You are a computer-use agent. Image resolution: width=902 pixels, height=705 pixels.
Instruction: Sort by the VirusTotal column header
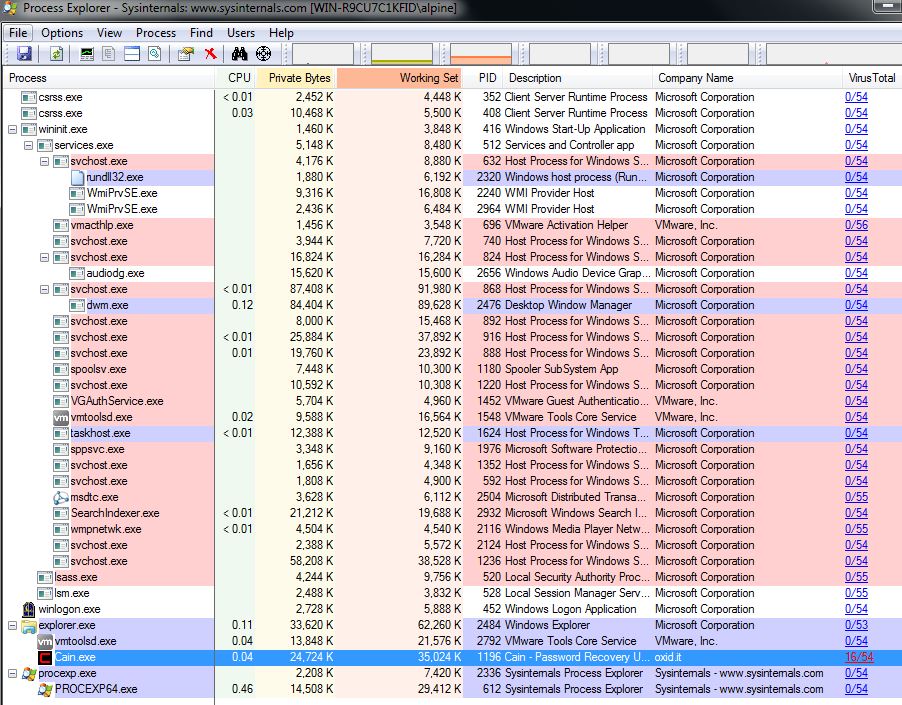point(872,78)
